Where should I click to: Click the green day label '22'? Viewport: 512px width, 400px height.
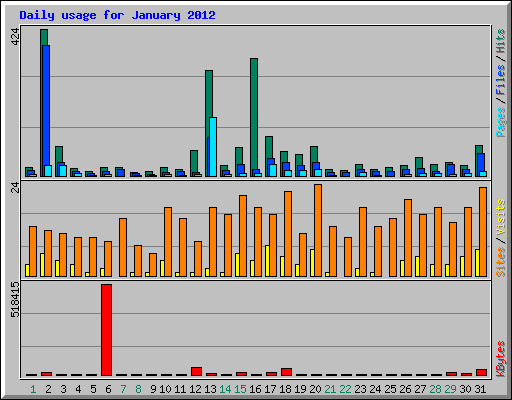tap(345, 389)
